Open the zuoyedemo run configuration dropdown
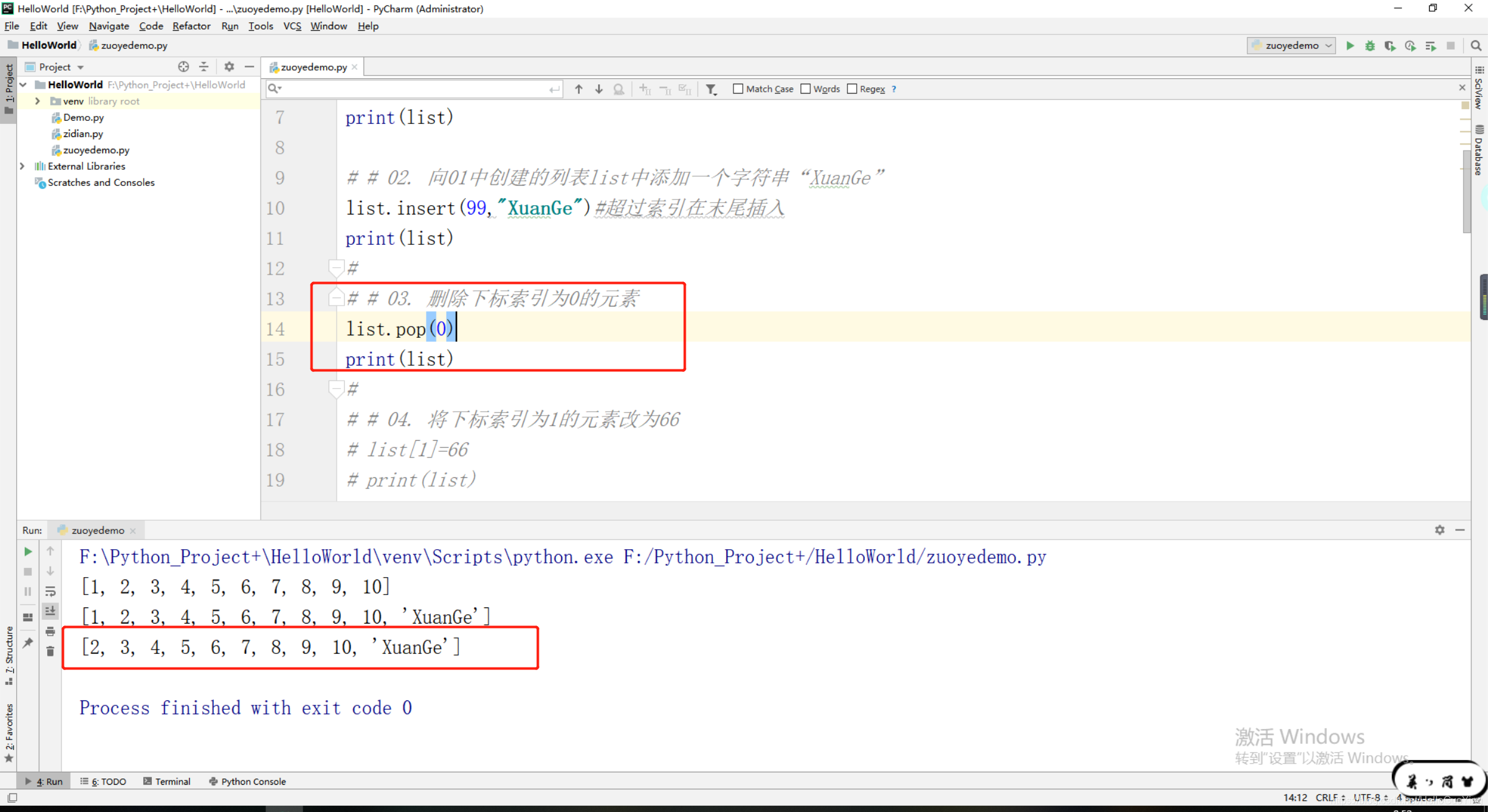This screenshot has height=812, width=1488. 1291,45
